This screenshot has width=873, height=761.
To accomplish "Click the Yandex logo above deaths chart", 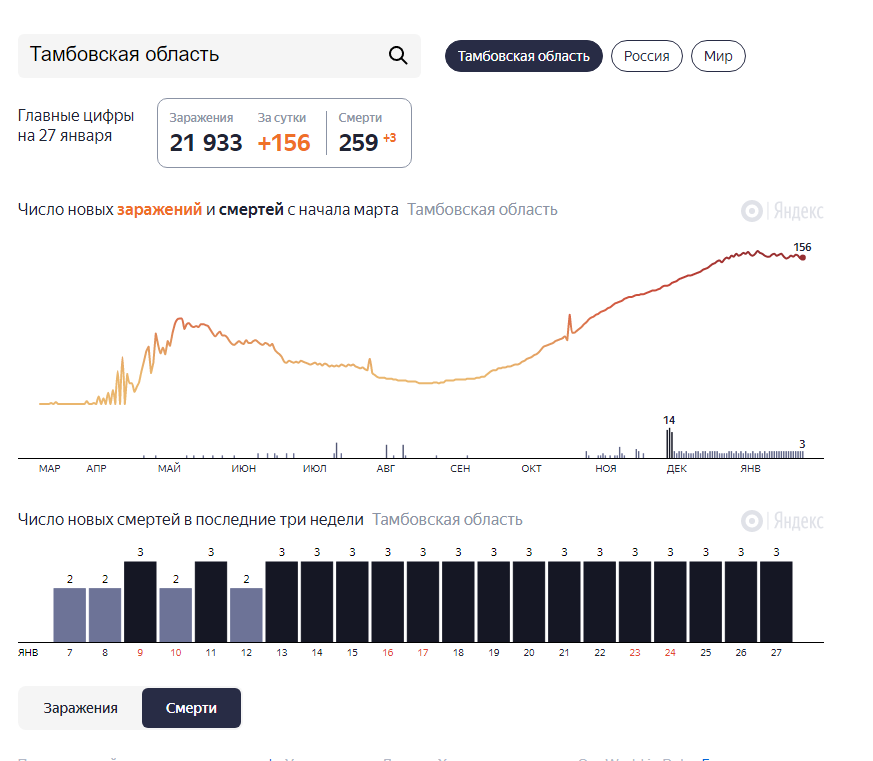I will [x=782, y=521].
